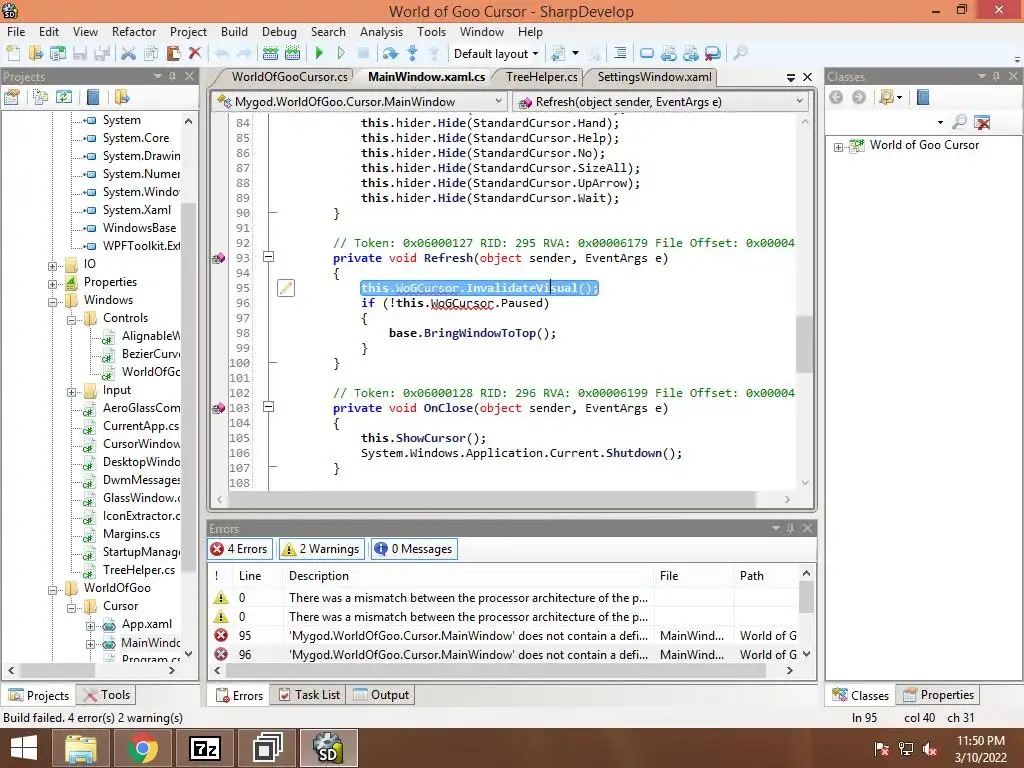The width and height of the screenshot is (1024, 768).
Task: Click the edit pencil marker on line 95
Action: (x=285, y=288)
